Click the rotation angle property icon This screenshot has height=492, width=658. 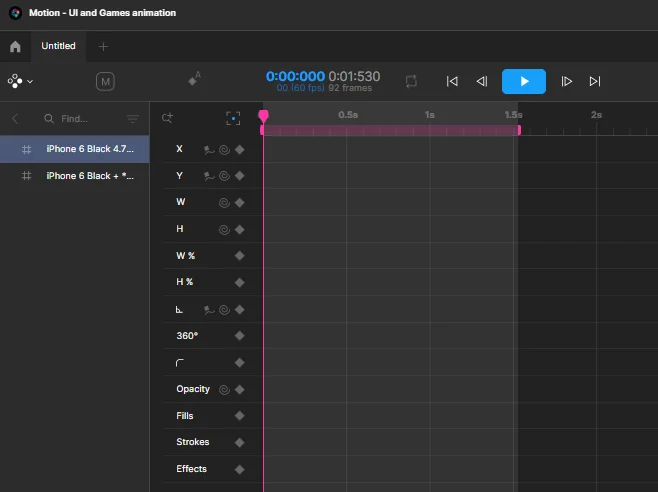pyautogui.click(x=179, y=310)
